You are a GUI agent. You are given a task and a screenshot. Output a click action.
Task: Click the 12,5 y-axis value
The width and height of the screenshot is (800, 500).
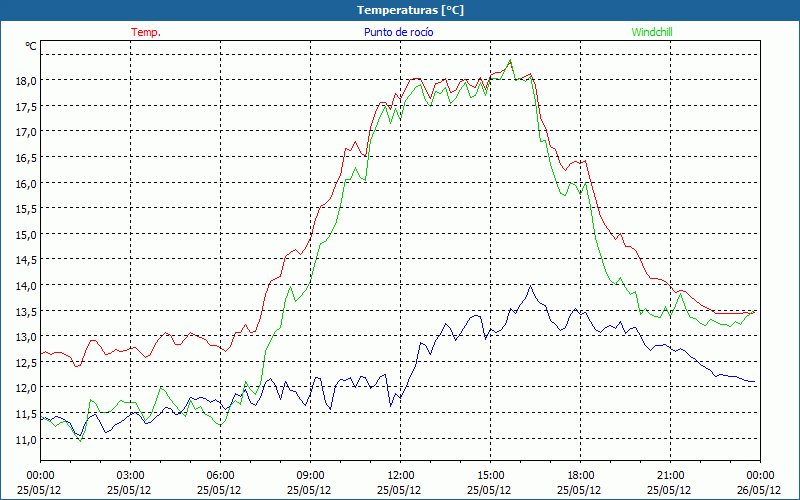click(x=27, y=362)
